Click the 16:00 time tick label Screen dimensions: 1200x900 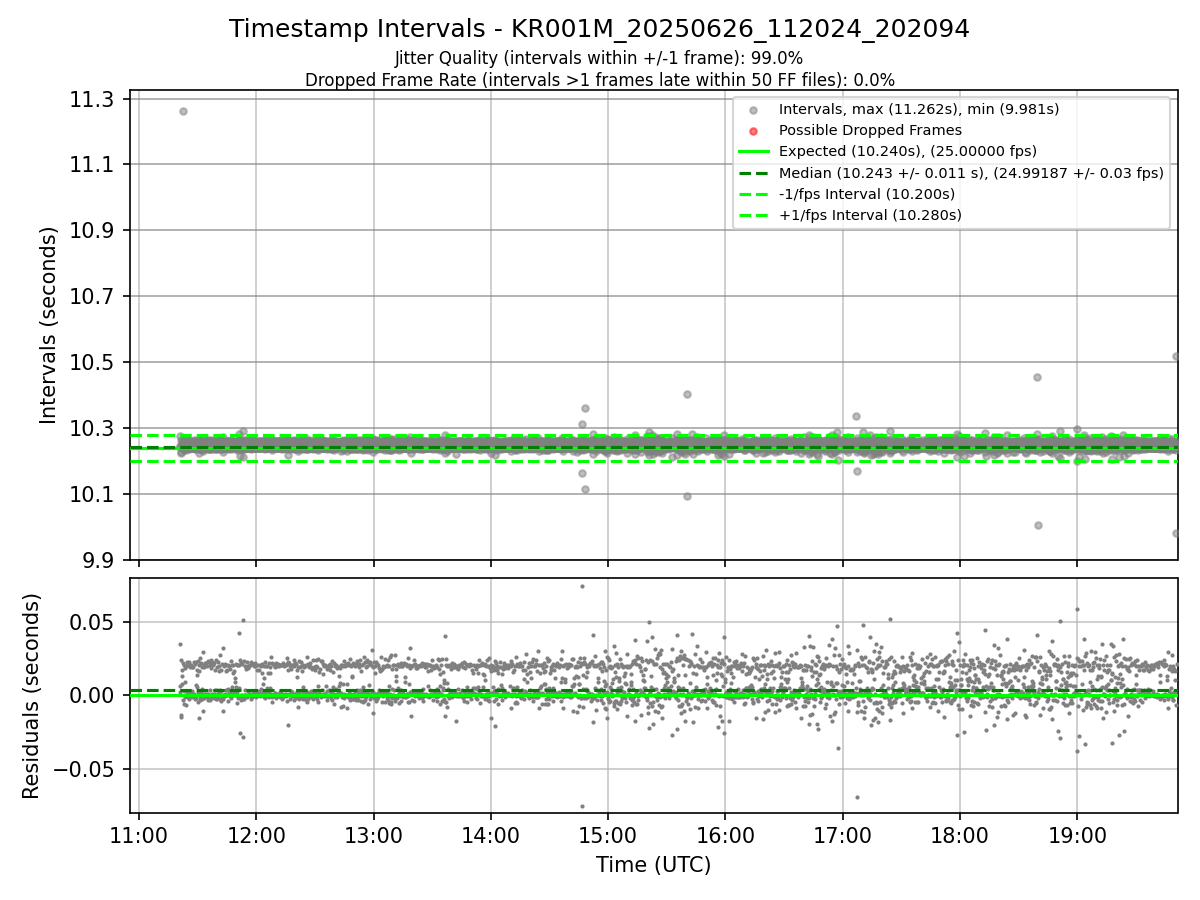click(725, 834)
